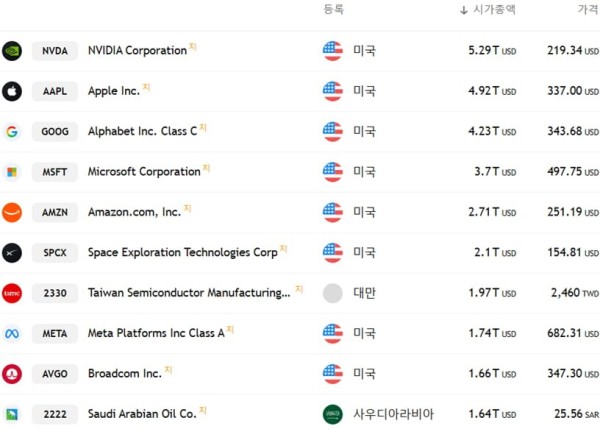600x429 pixels.
Task: Click the Apple logo icon
Action: (12, 91)
